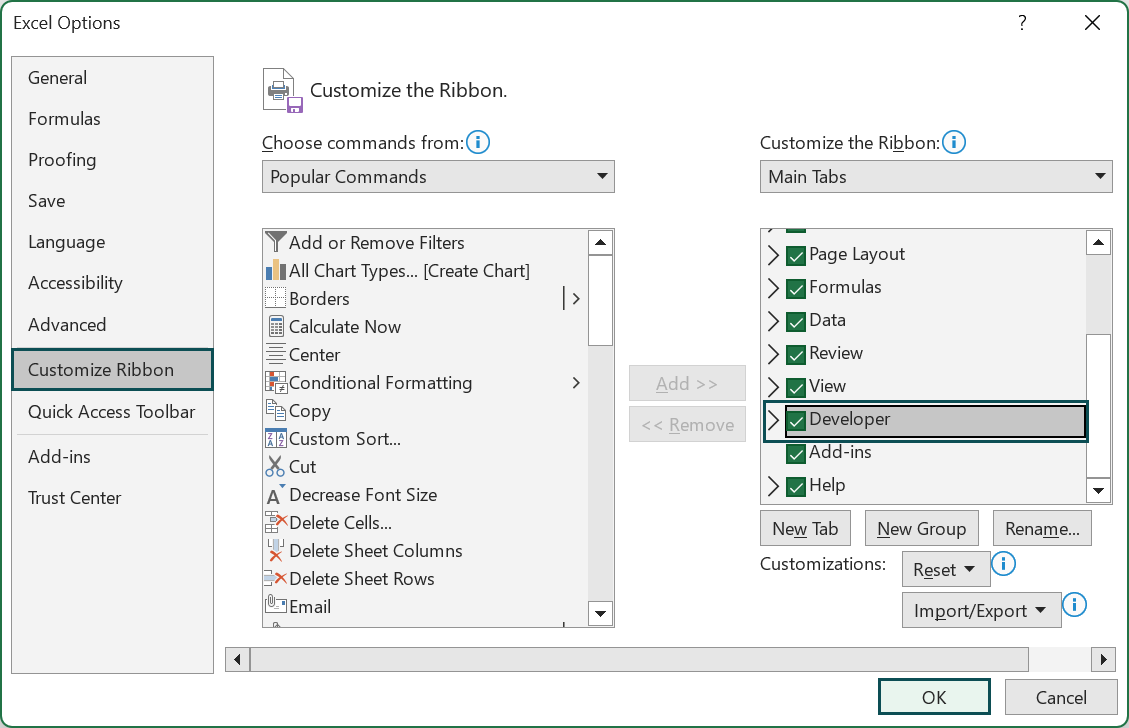This screenshot has height=728, width=1129.
Task: Open the Proofing options category
Action: pyautogui.click(x=112, y=160)
